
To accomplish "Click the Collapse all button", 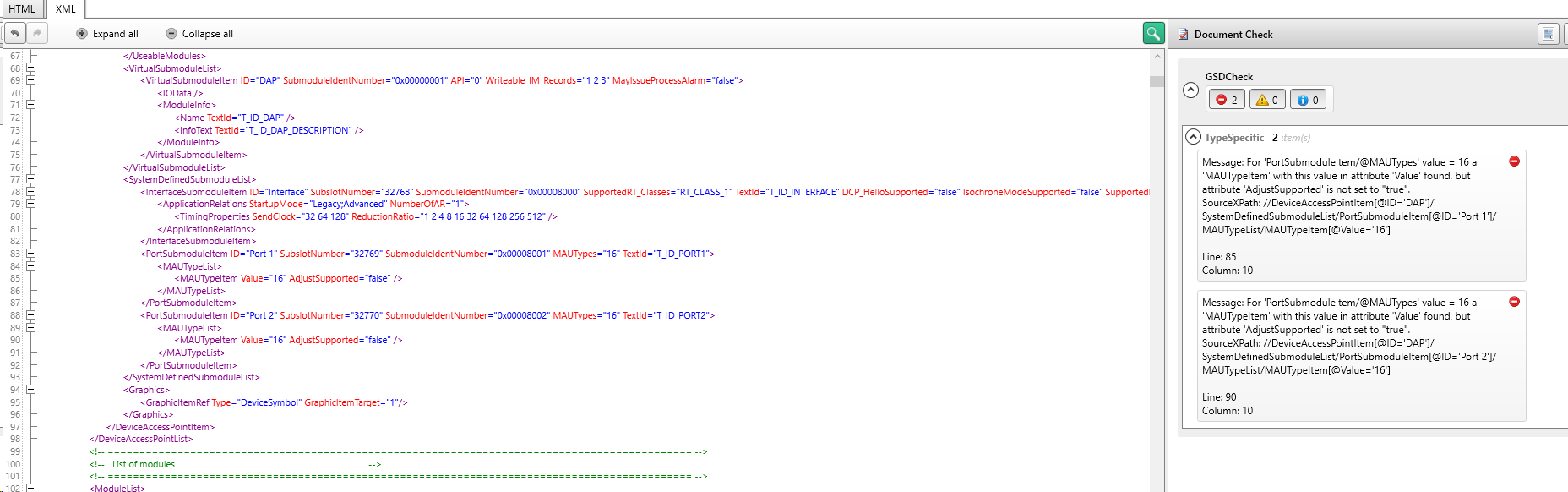I will 199,34.
